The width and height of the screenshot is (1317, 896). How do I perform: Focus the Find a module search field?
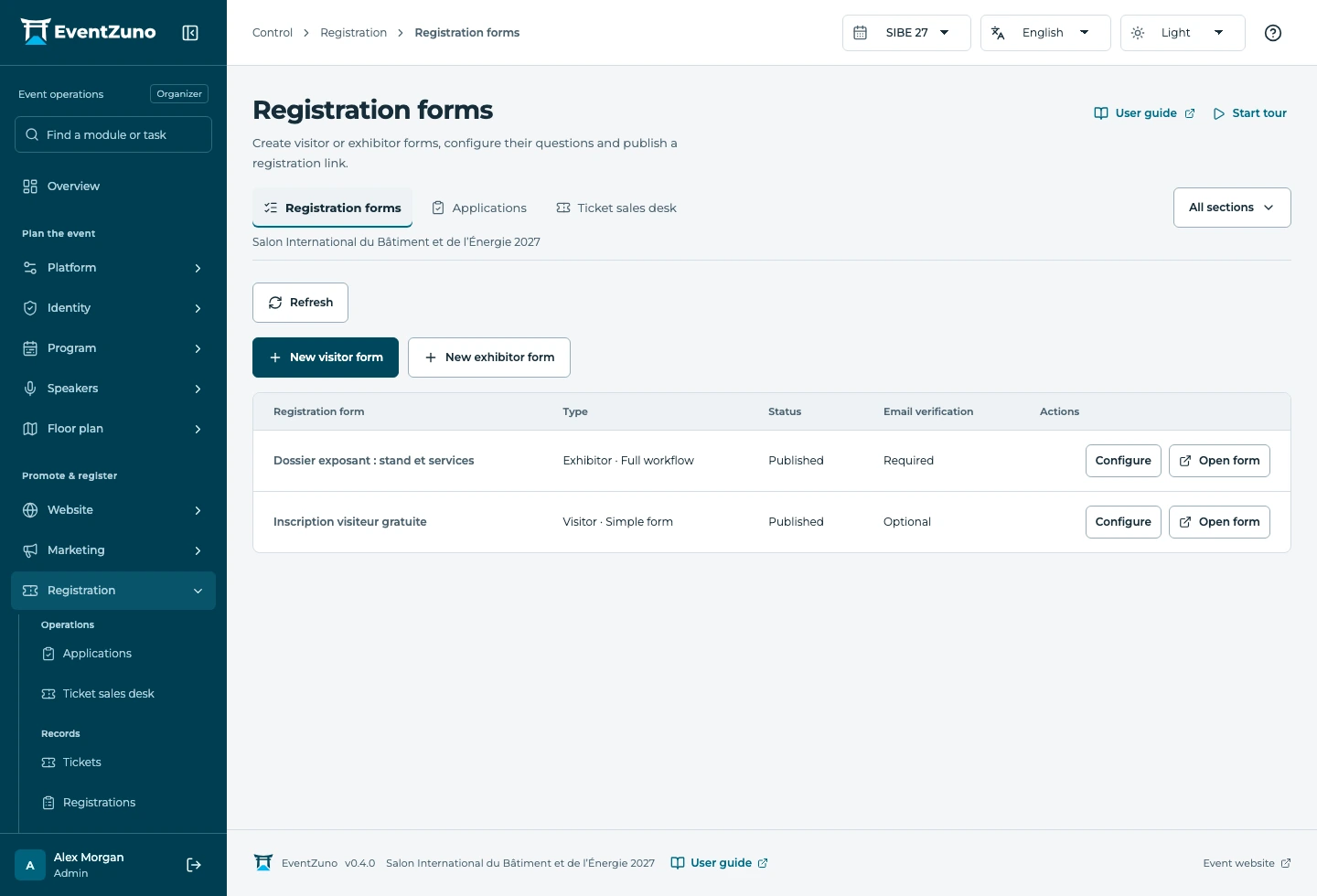[x=113, y=134]
